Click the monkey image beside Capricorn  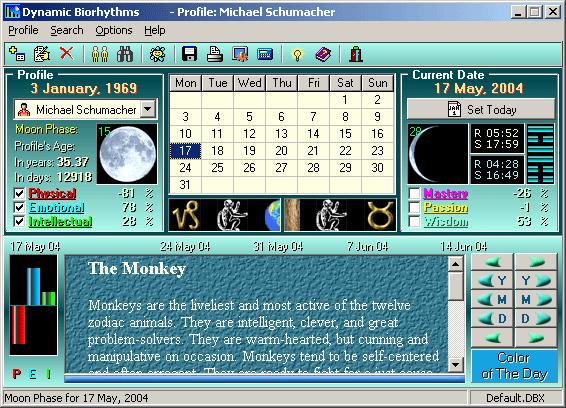[x=232, y=215]
